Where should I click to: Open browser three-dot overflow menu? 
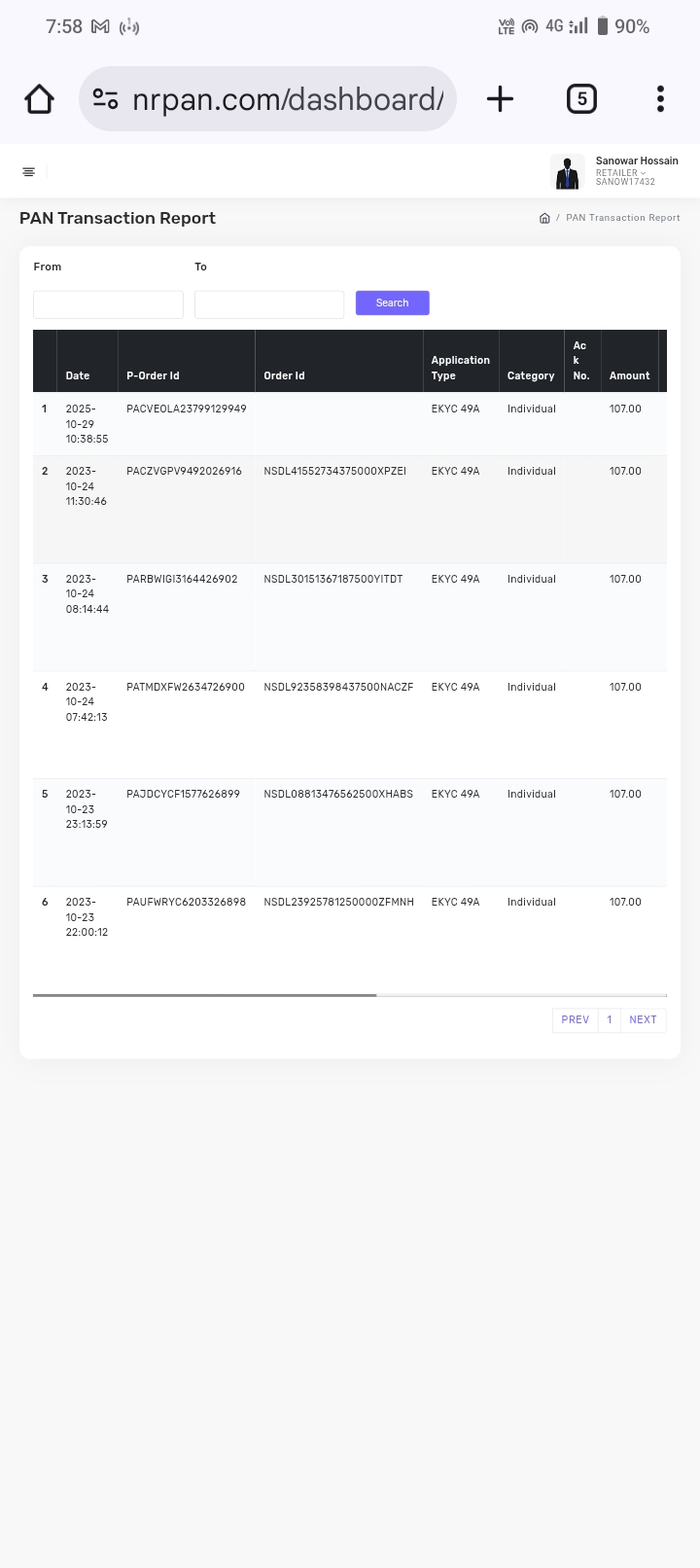(660, 99)
